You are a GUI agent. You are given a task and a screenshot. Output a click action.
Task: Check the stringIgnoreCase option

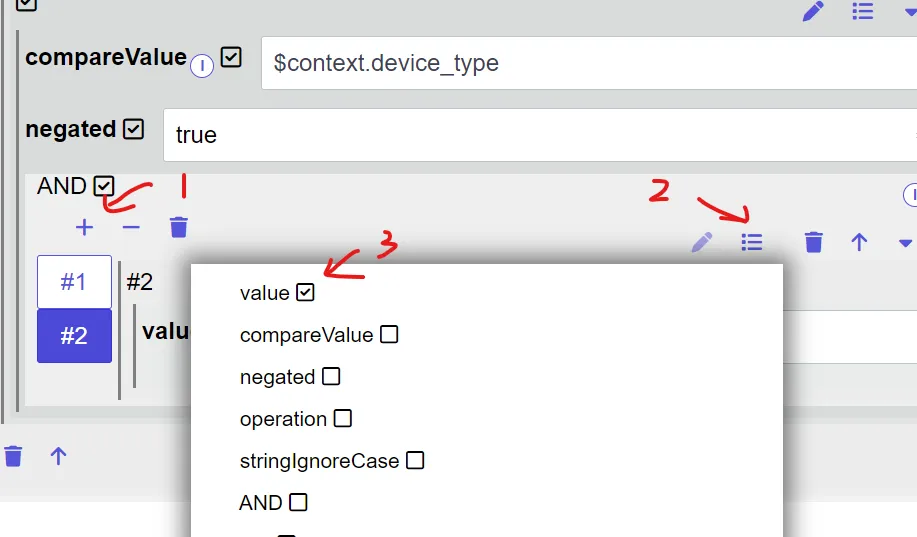tap(415, 460)
